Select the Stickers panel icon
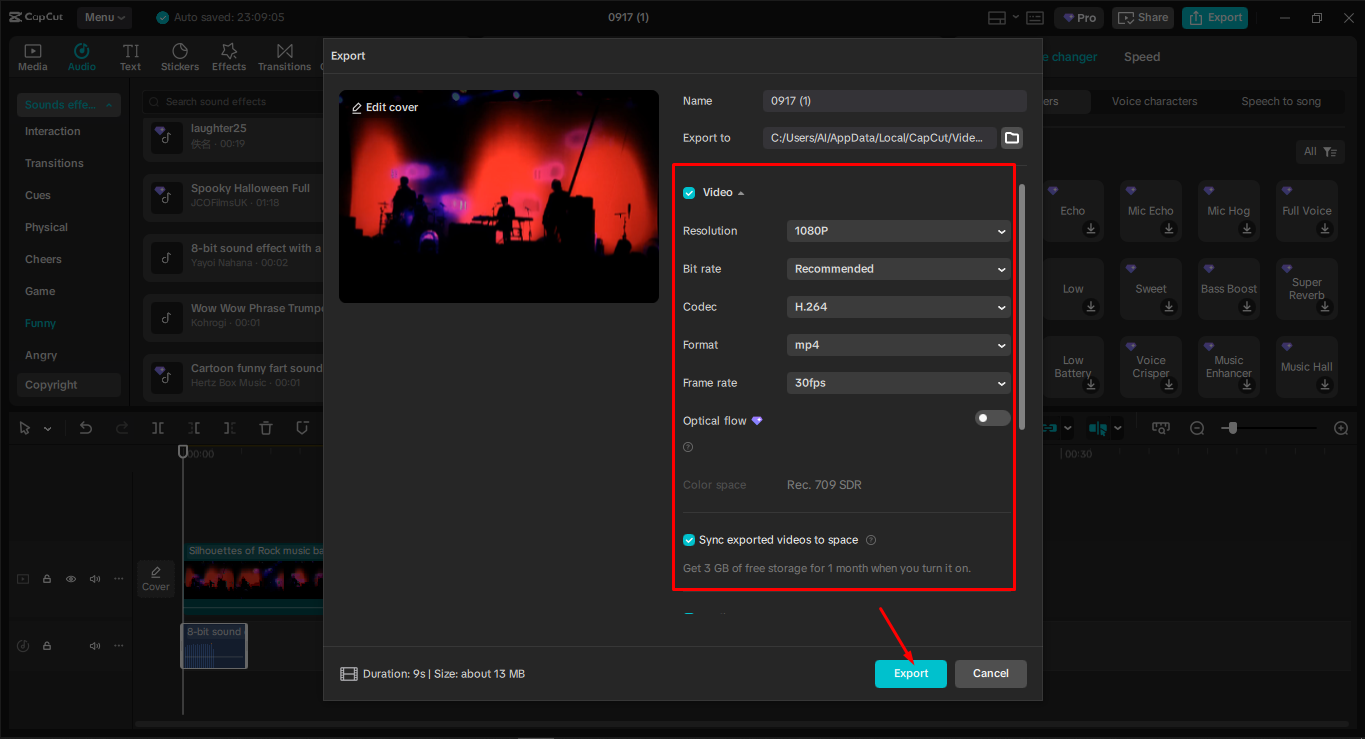 click(180, 56)
